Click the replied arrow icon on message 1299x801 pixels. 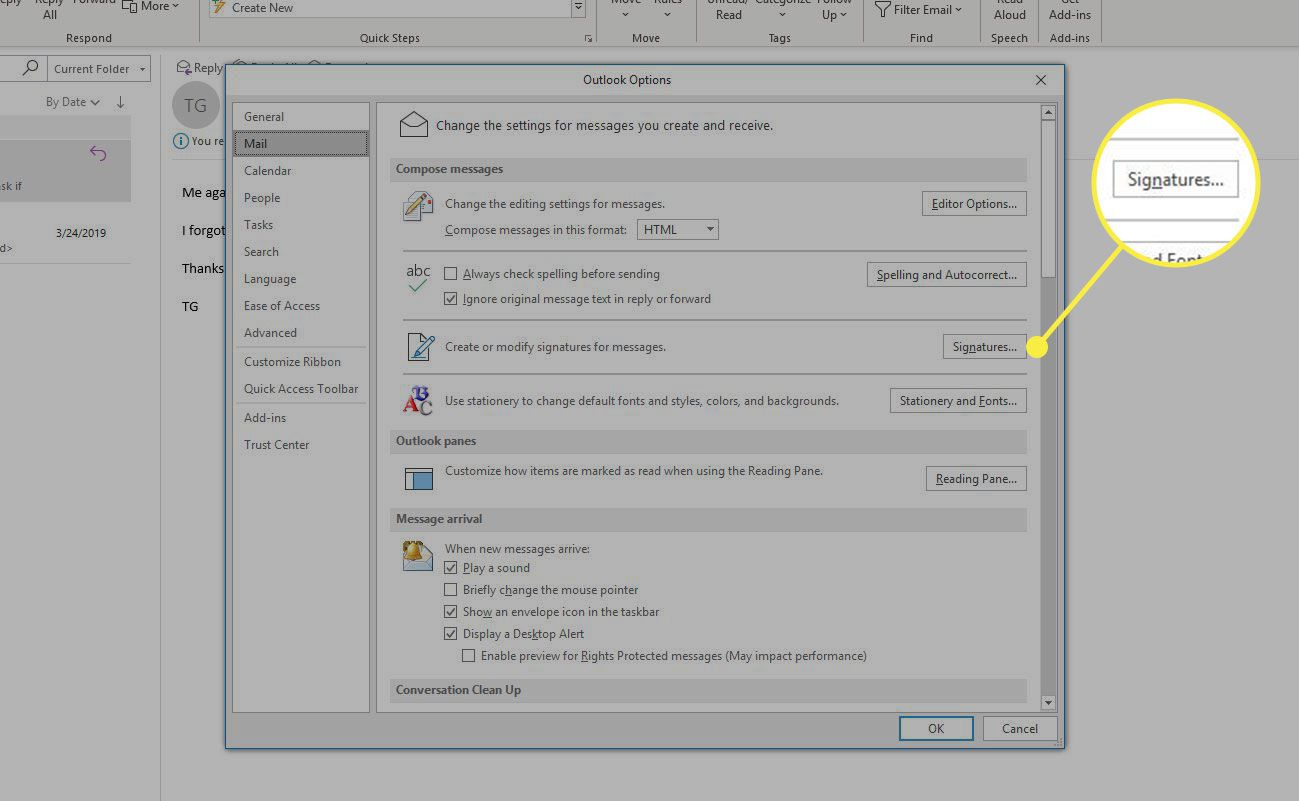pyautogui.click(x=98, y=153)
